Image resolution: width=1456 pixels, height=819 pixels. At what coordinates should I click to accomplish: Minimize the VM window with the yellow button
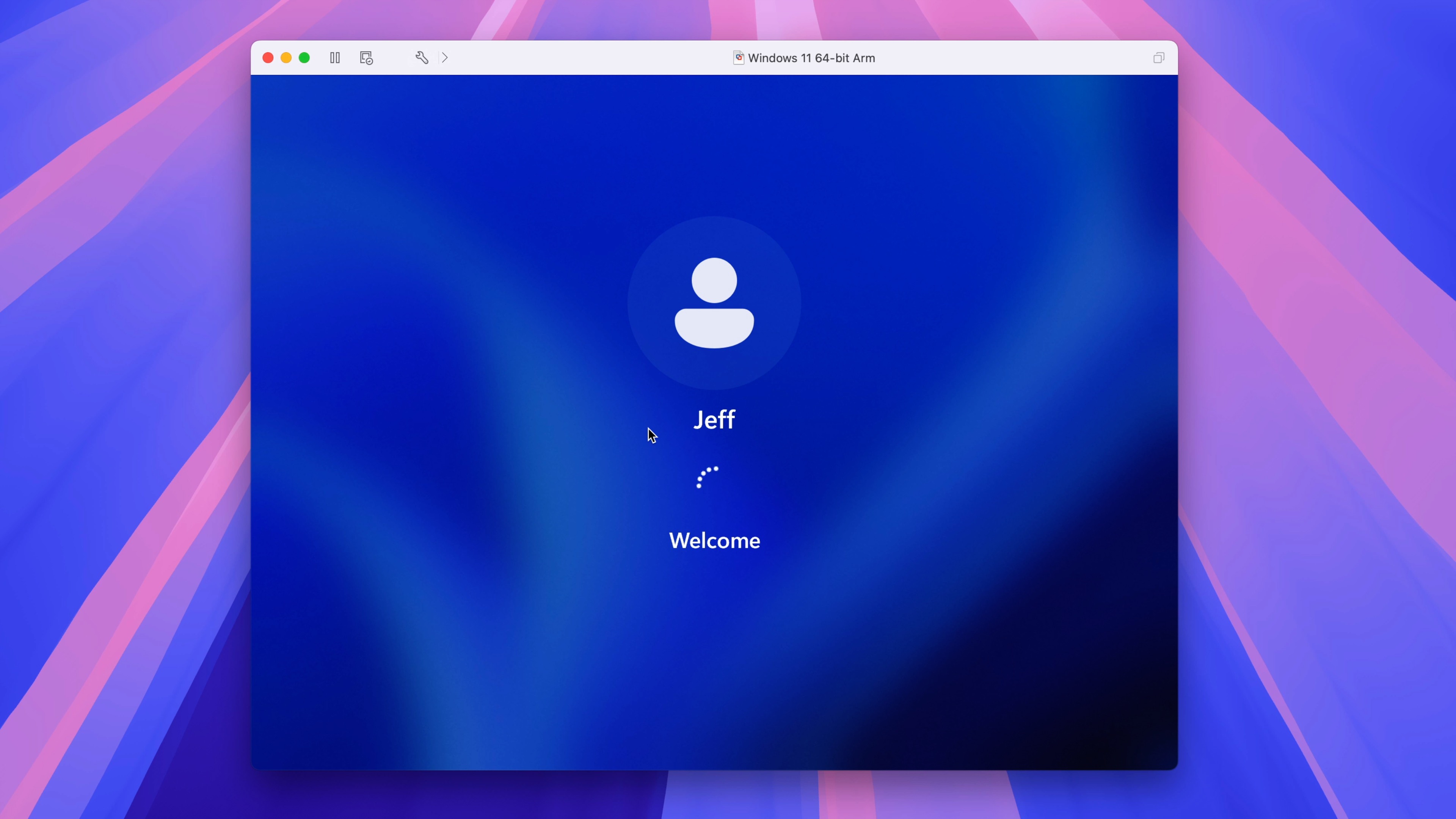286,58
